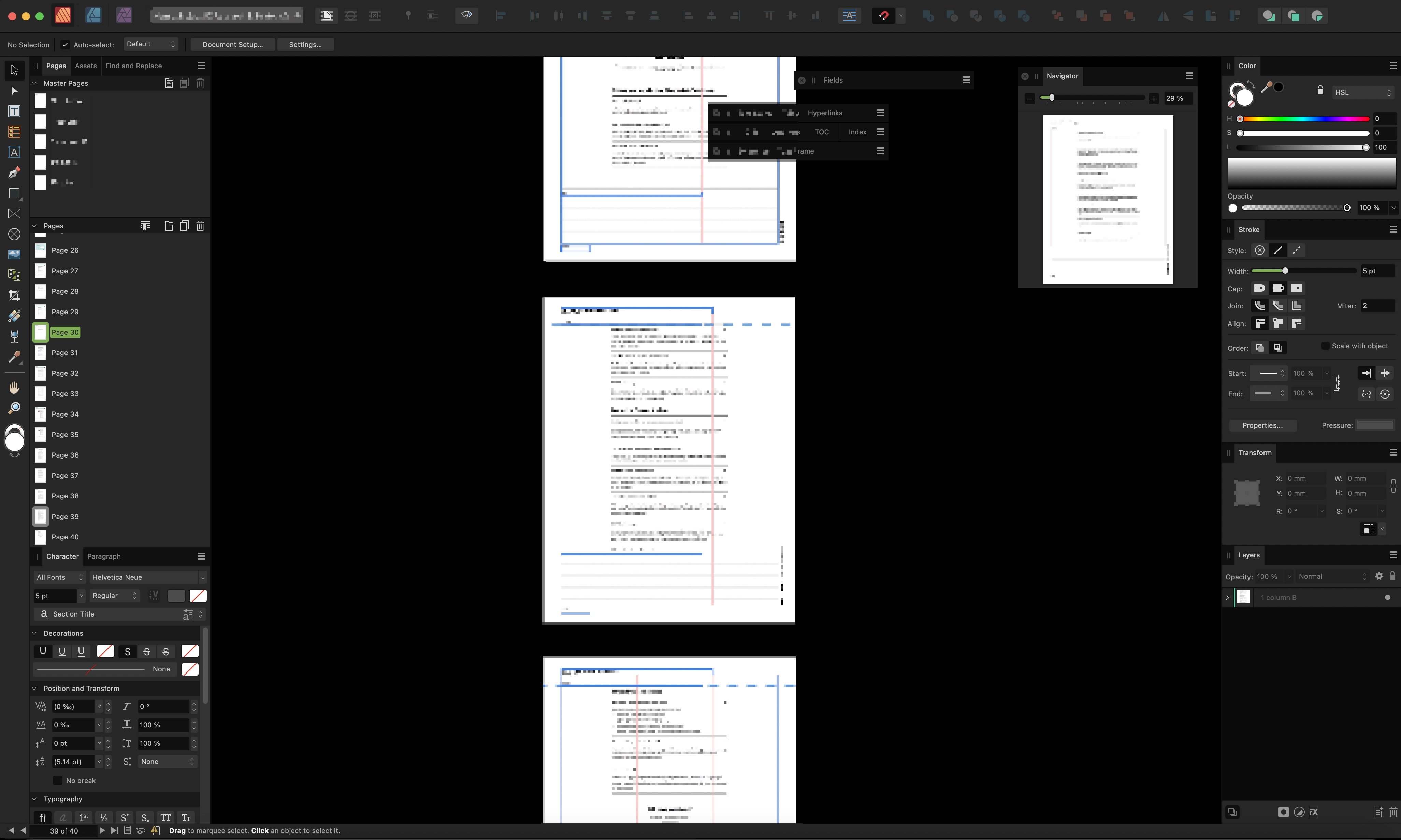Open the stroke Start arrowhead dropdown
The width and height of the screenshot is (1401, 840).
1268,374
